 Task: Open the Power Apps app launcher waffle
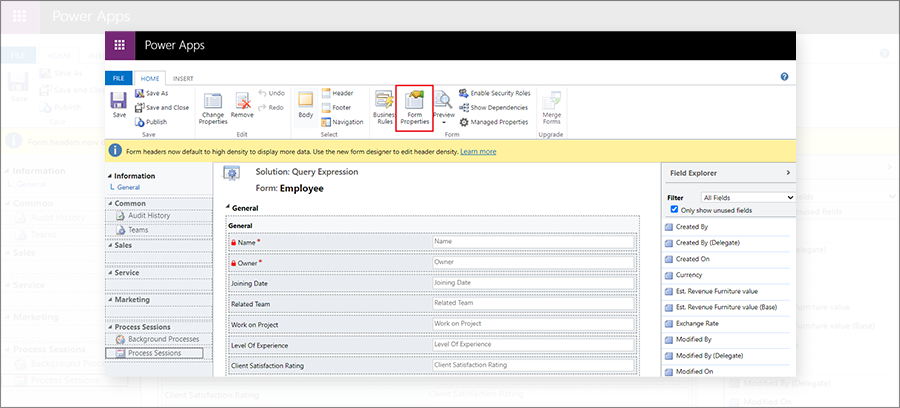click(x=120, y=45)
